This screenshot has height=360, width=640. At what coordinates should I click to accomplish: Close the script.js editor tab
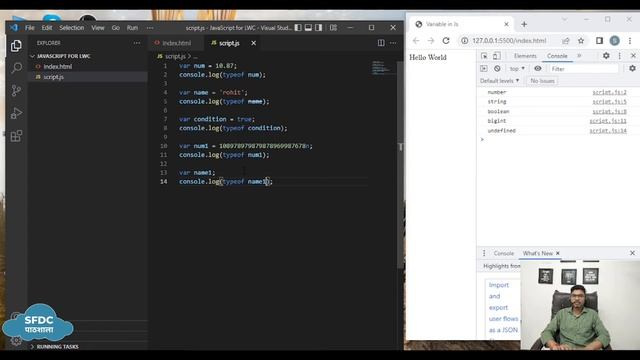pyautogui.click(x=253, y=43)
